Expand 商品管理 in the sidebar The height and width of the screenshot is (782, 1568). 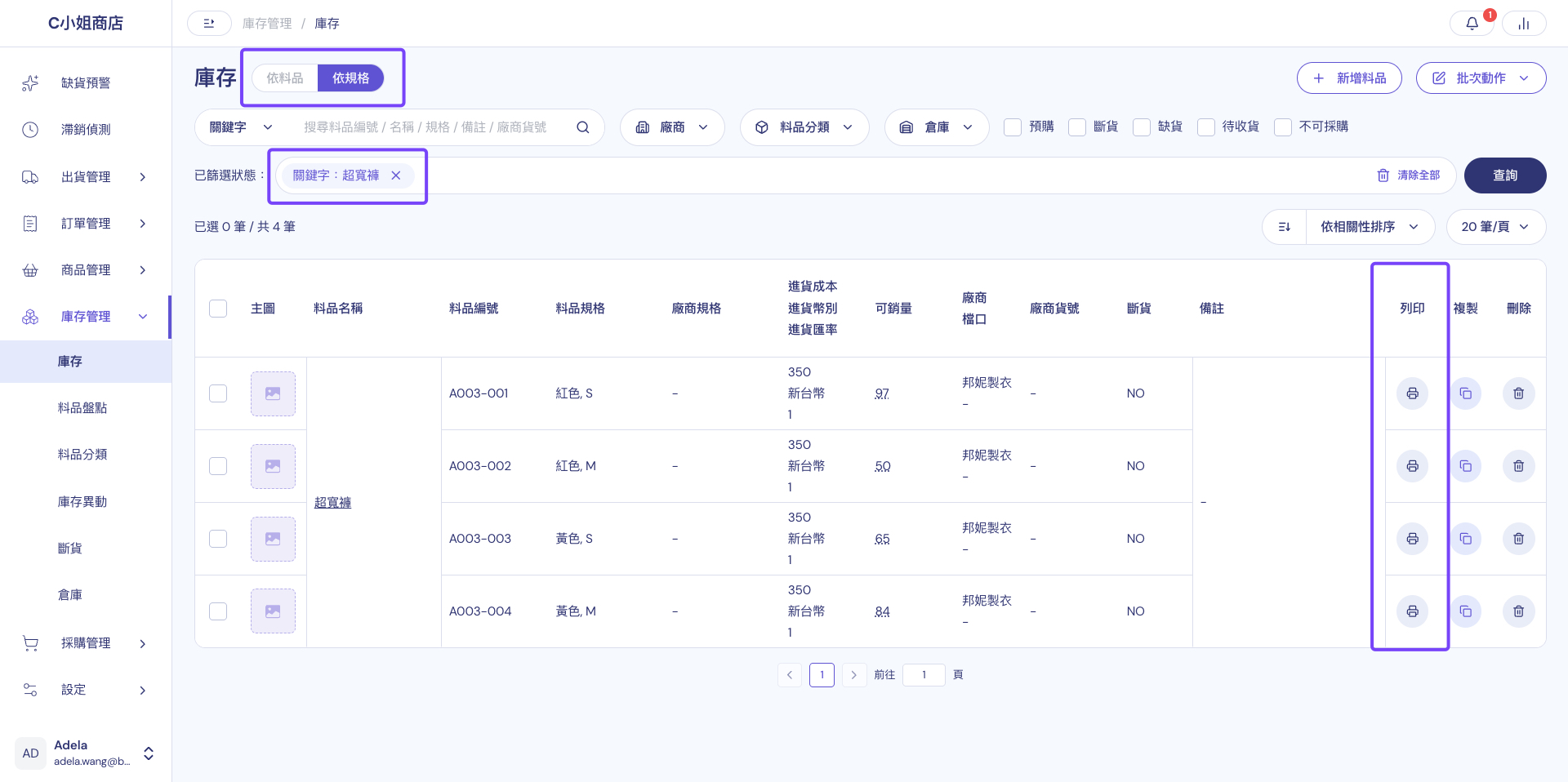pos(86,269)
